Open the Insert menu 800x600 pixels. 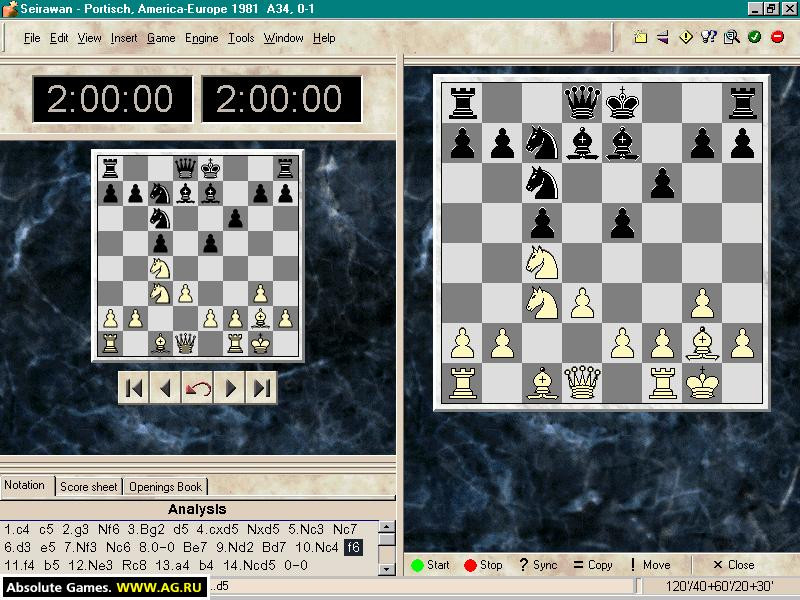pos(124,38)
